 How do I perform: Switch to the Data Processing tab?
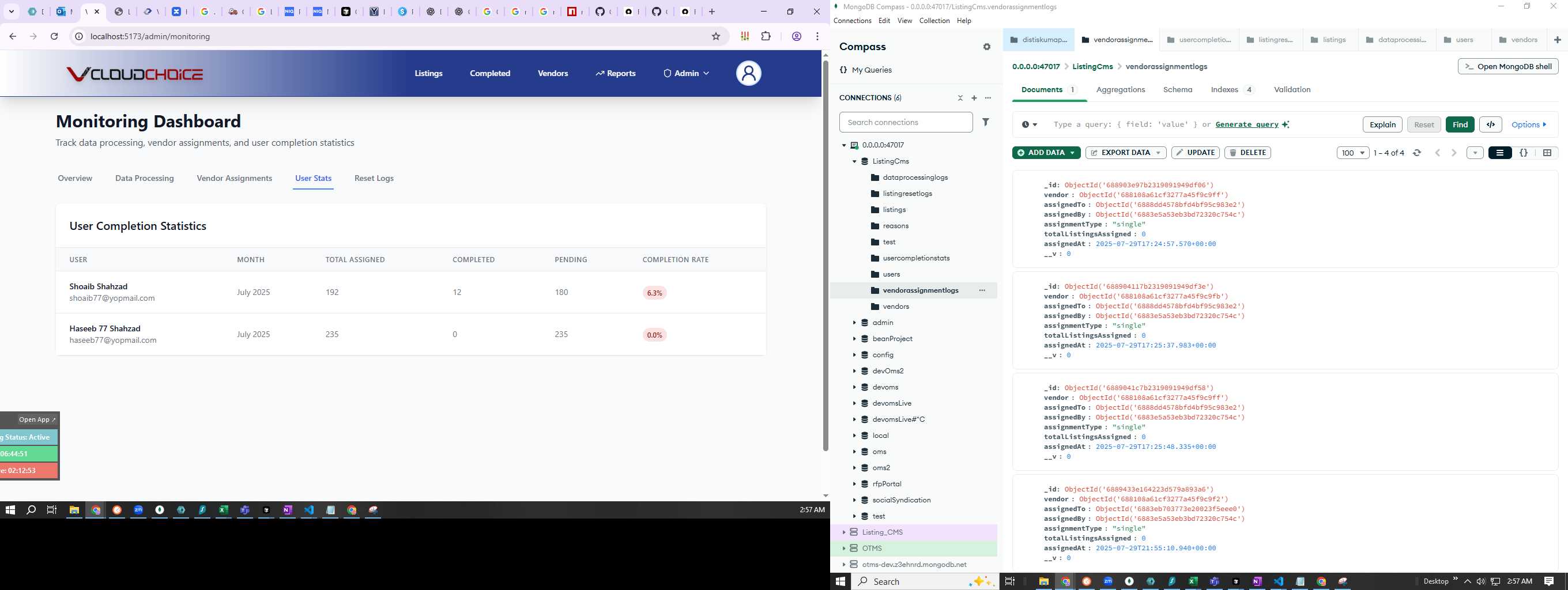(144, 178)
